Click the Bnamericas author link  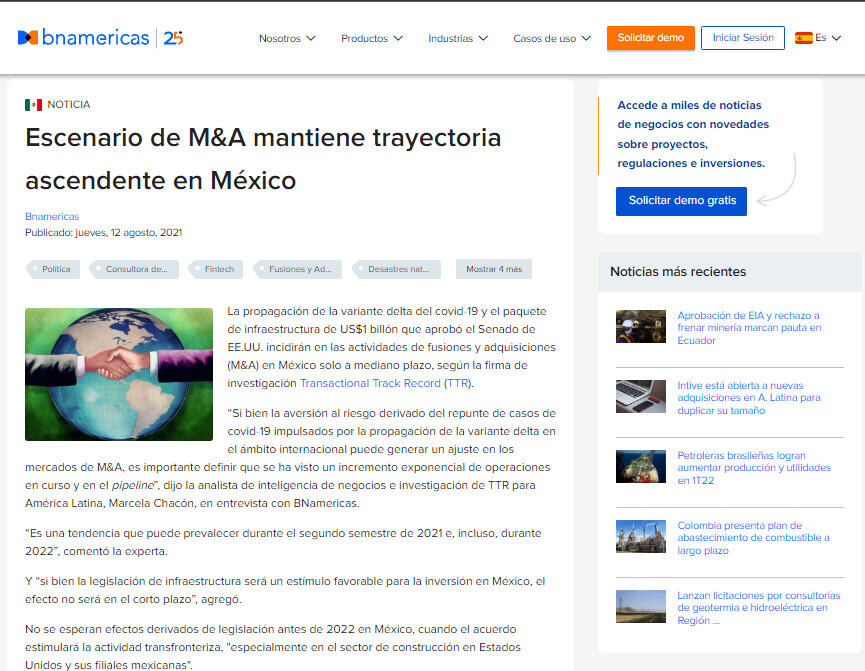click(52, 216)
